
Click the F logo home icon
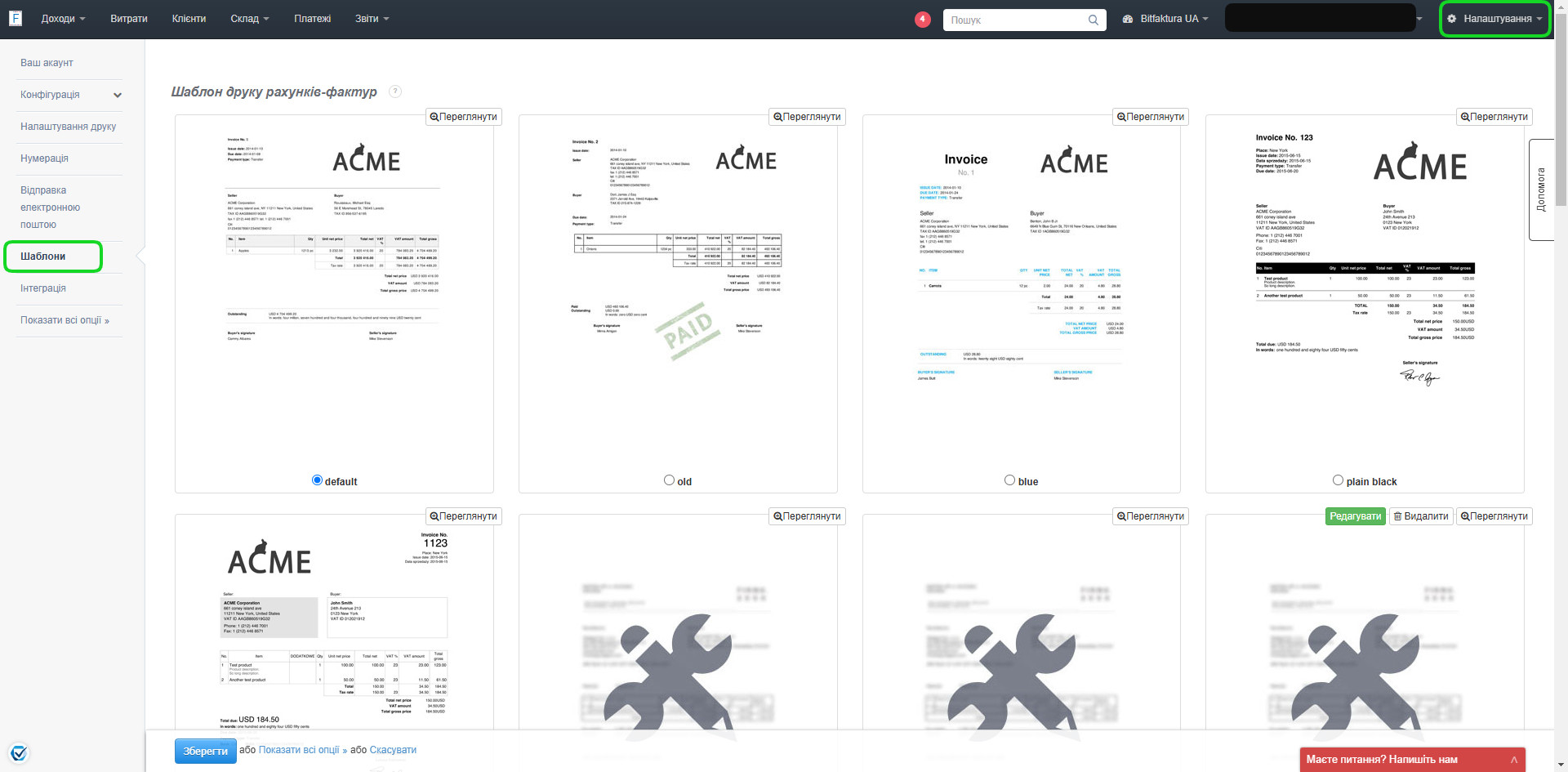(16, 18)
